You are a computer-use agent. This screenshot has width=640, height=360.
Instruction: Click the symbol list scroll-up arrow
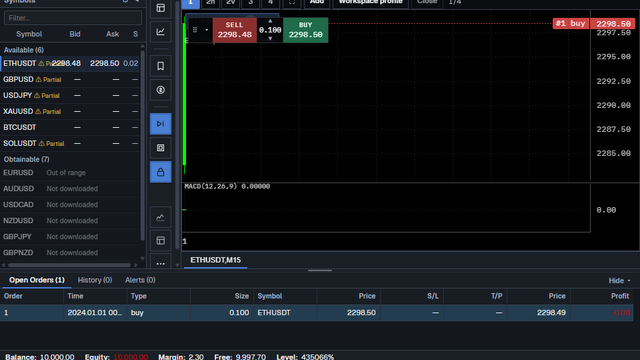pyautogui.click(x=142, y=47)
